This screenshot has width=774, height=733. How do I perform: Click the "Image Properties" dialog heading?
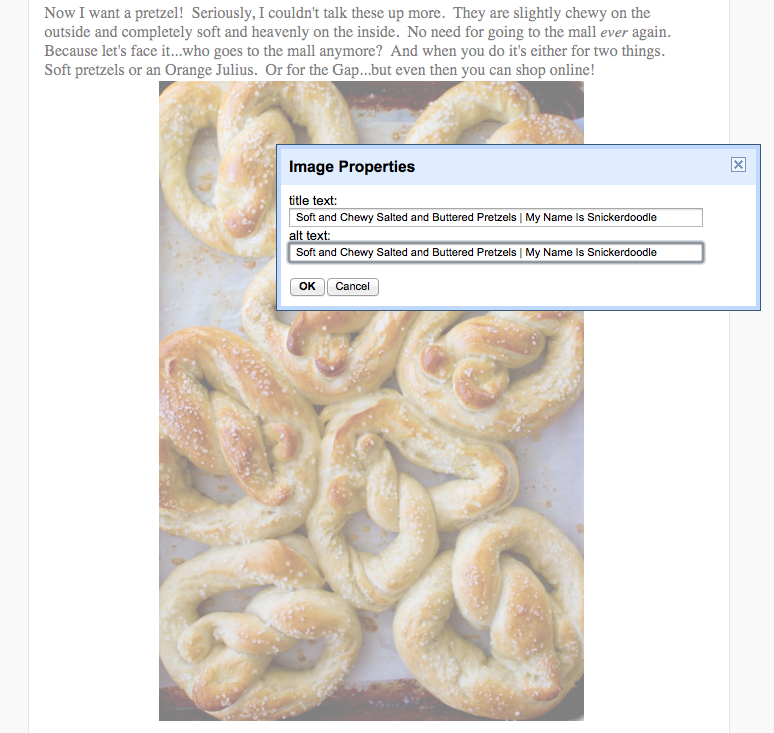point(352,167)
